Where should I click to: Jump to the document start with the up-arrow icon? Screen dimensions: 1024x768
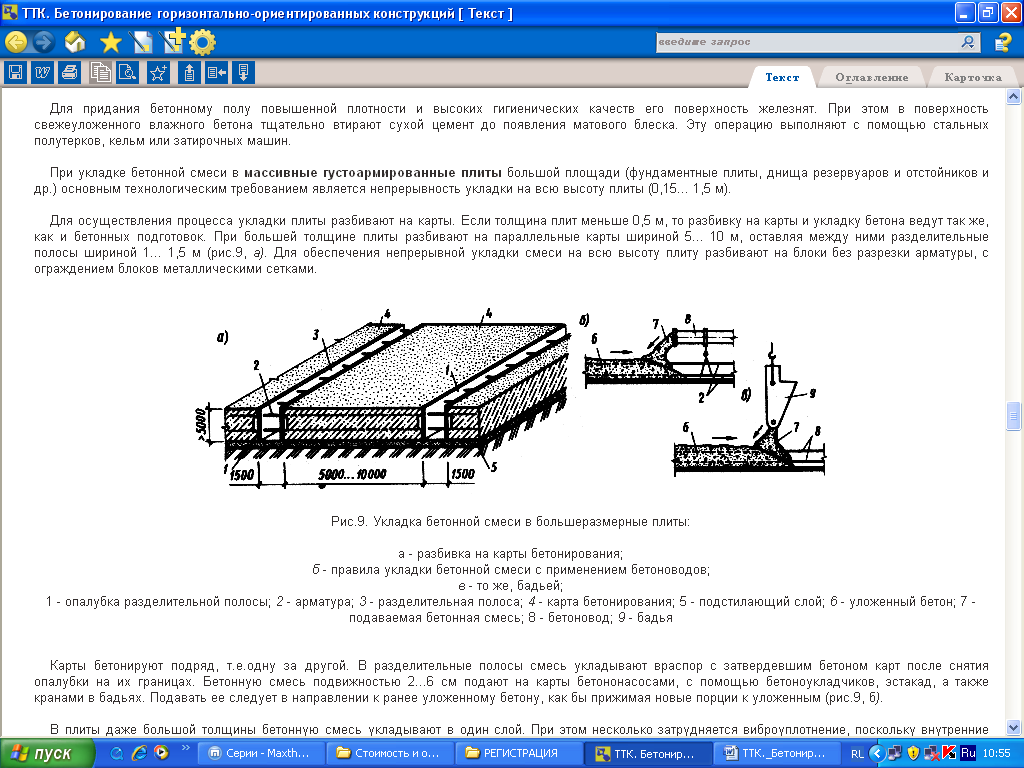(x=189, y=72)
